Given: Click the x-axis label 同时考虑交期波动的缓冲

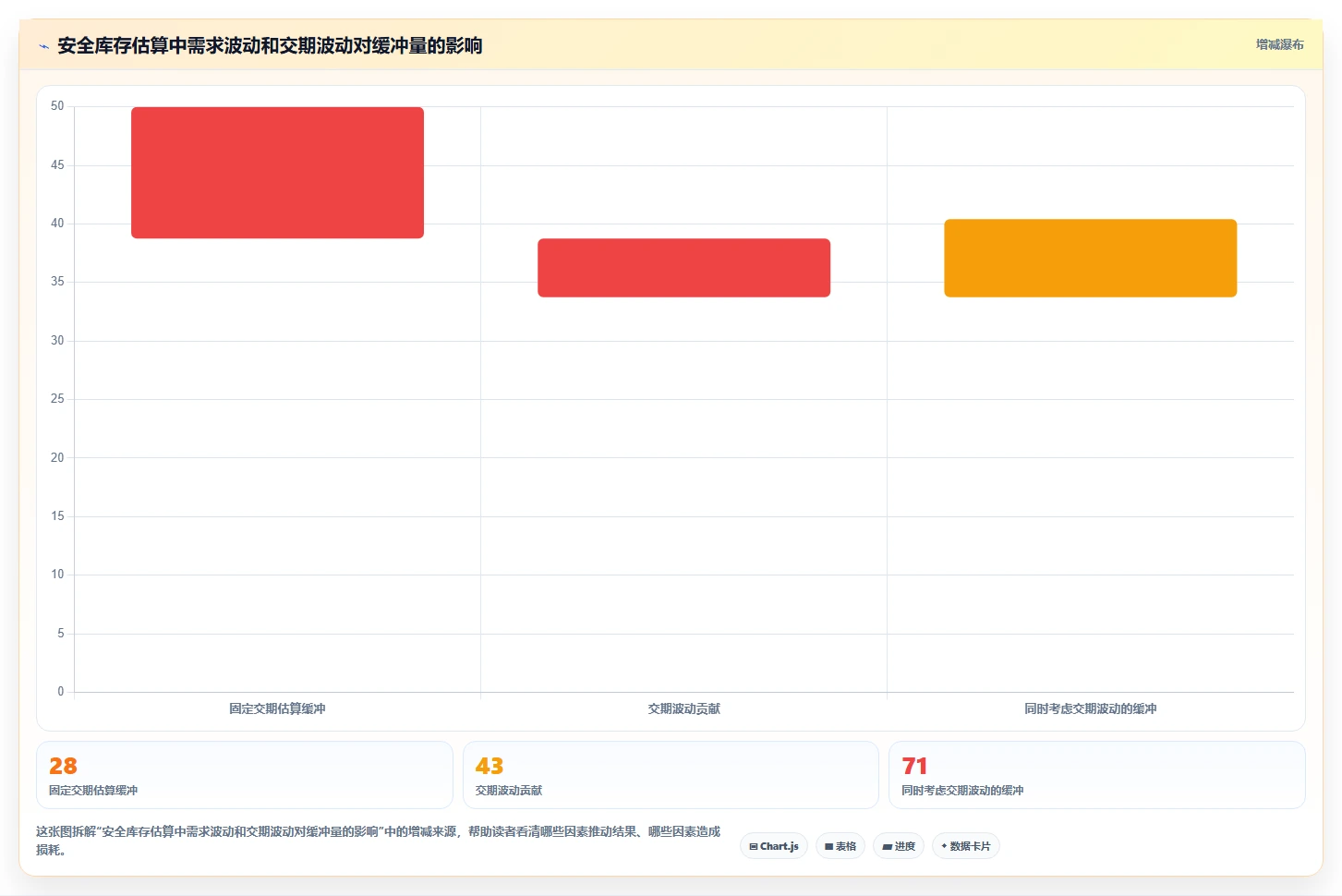Looking at the screenshot, I should (x=1090, y=708).
